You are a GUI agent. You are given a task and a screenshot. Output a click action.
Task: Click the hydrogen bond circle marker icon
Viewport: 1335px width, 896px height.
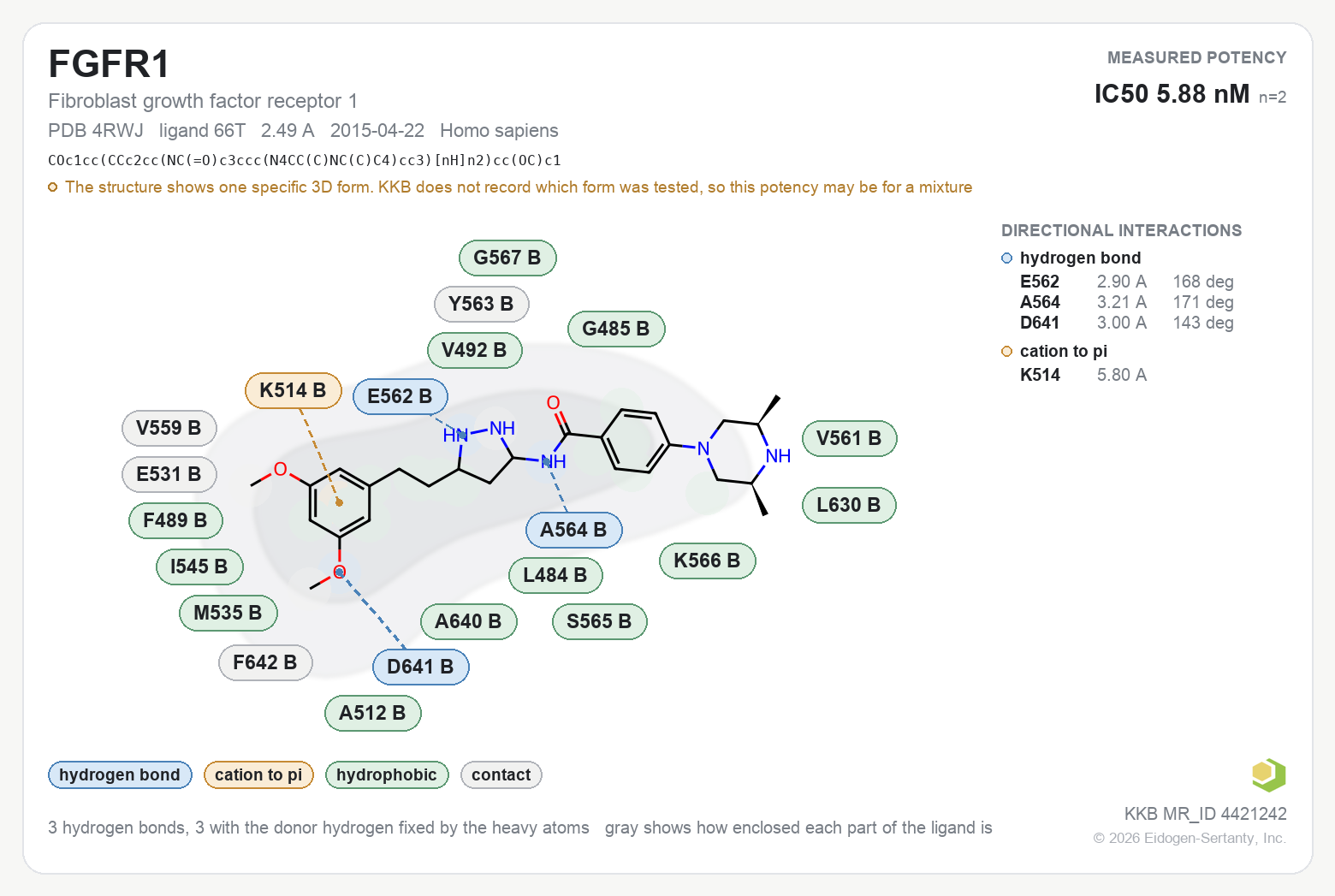1006,258
